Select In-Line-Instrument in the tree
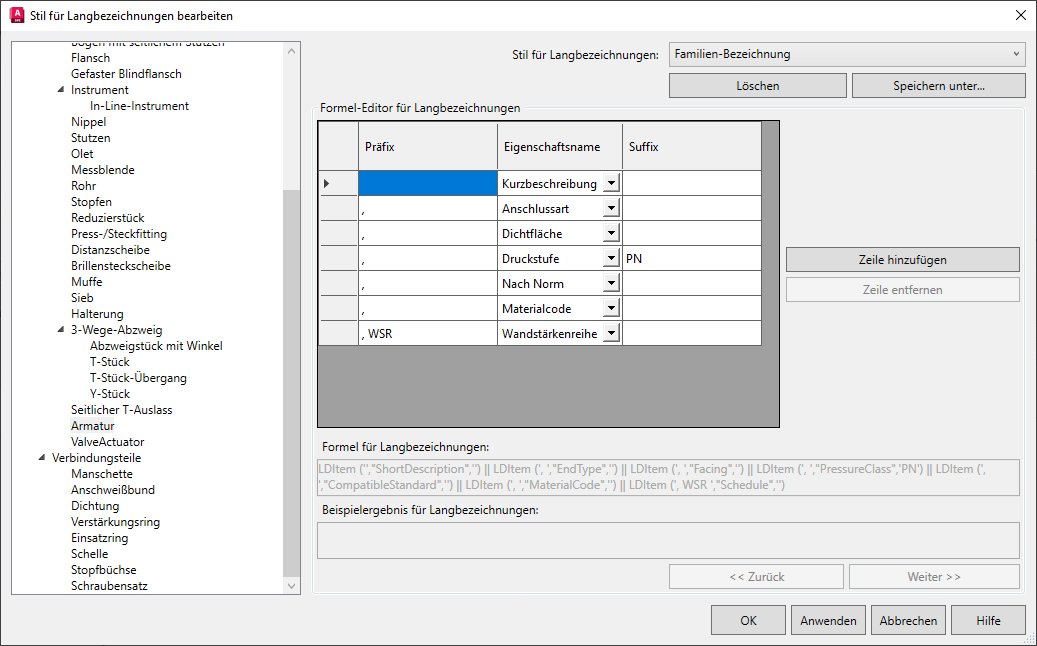 point(140,106)
